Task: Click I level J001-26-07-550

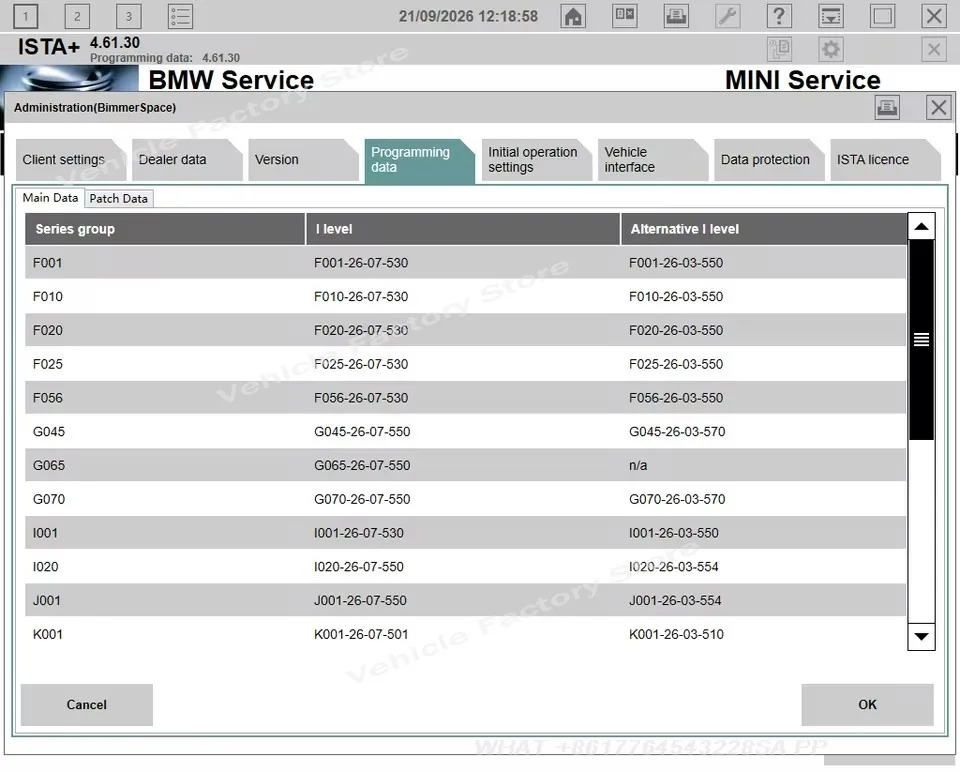Action: tap(360, 600)
